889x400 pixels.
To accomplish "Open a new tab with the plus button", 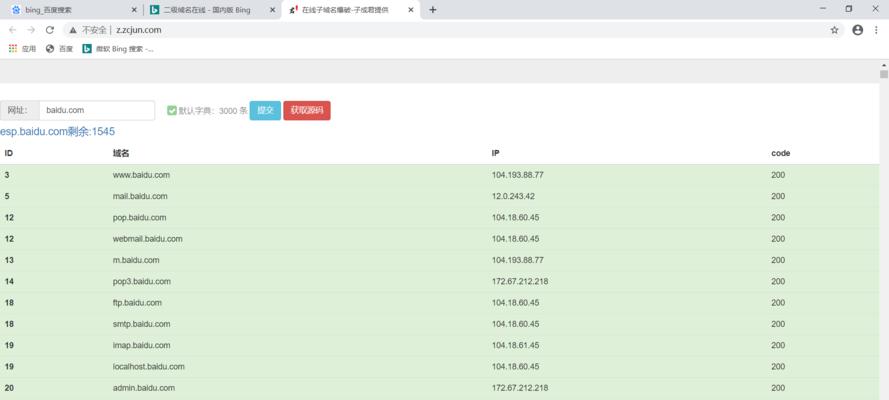I will [433, 10].
